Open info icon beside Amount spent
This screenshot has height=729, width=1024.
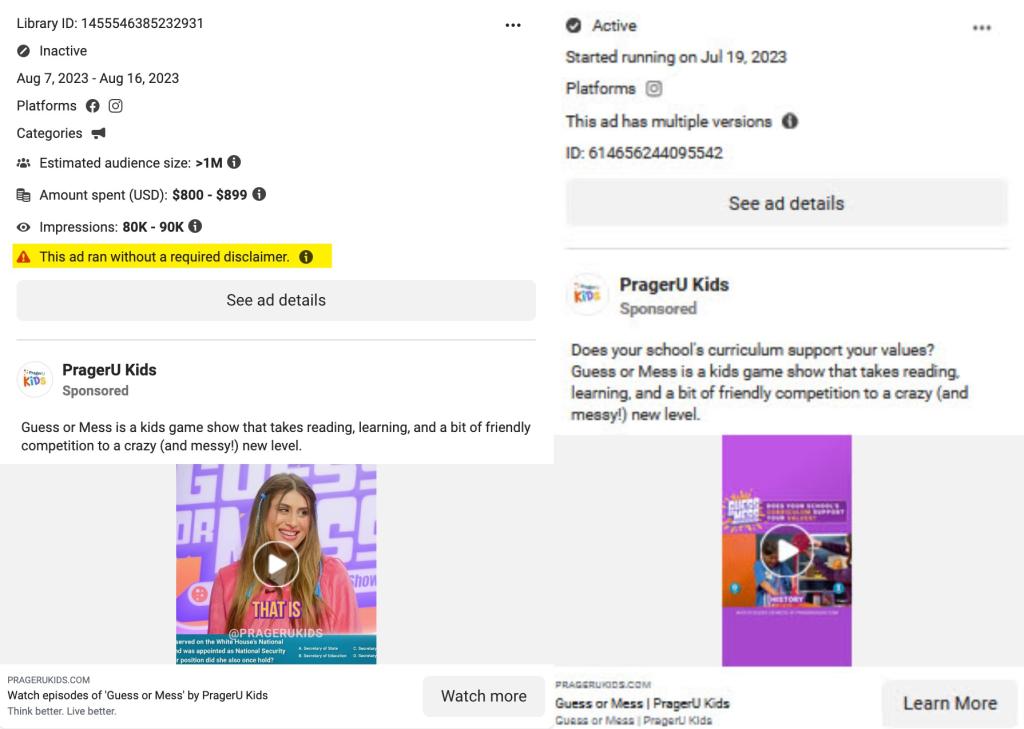pos(259,194)
